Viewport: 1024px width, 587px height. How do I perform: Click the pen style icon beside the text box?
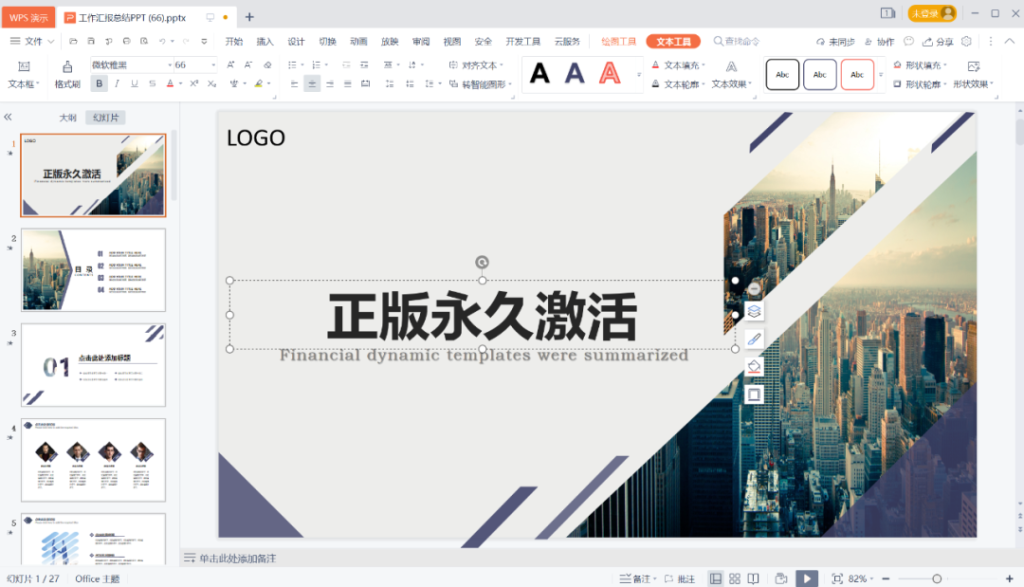point(754,339)
